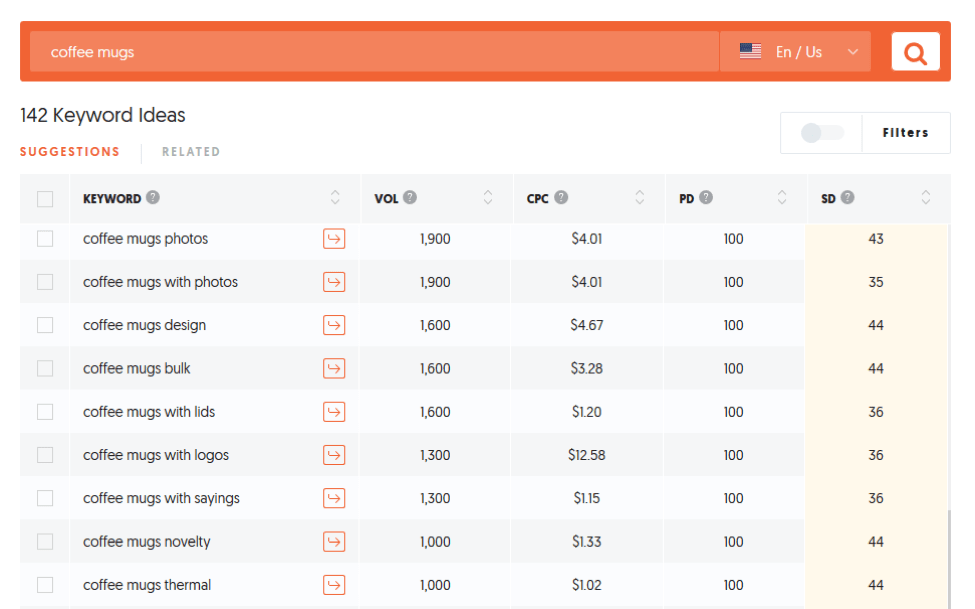Click the $4.67 CPC value

586,325
